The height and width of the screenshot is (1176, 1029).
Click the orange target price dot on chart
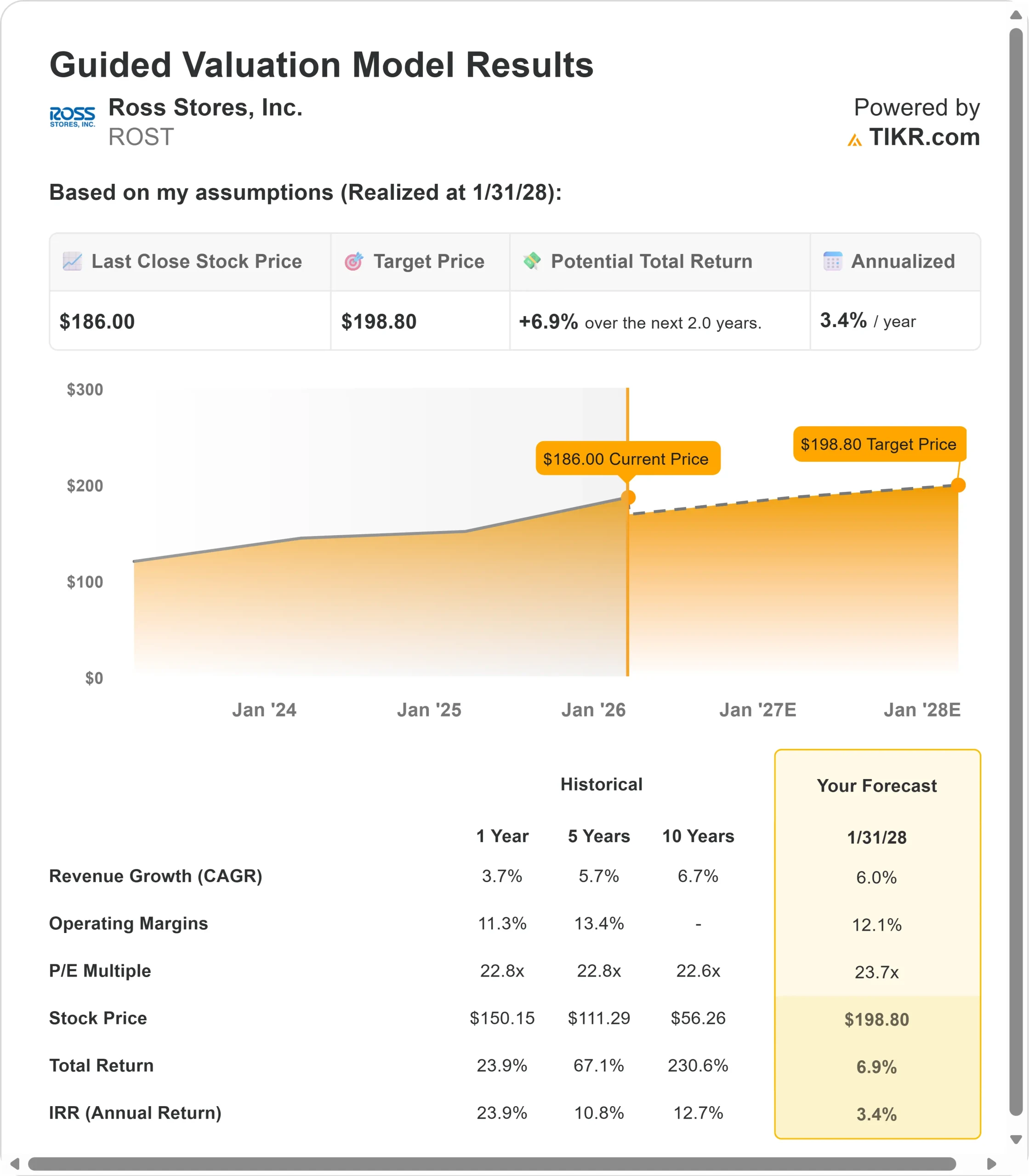(x=958, y=485)
